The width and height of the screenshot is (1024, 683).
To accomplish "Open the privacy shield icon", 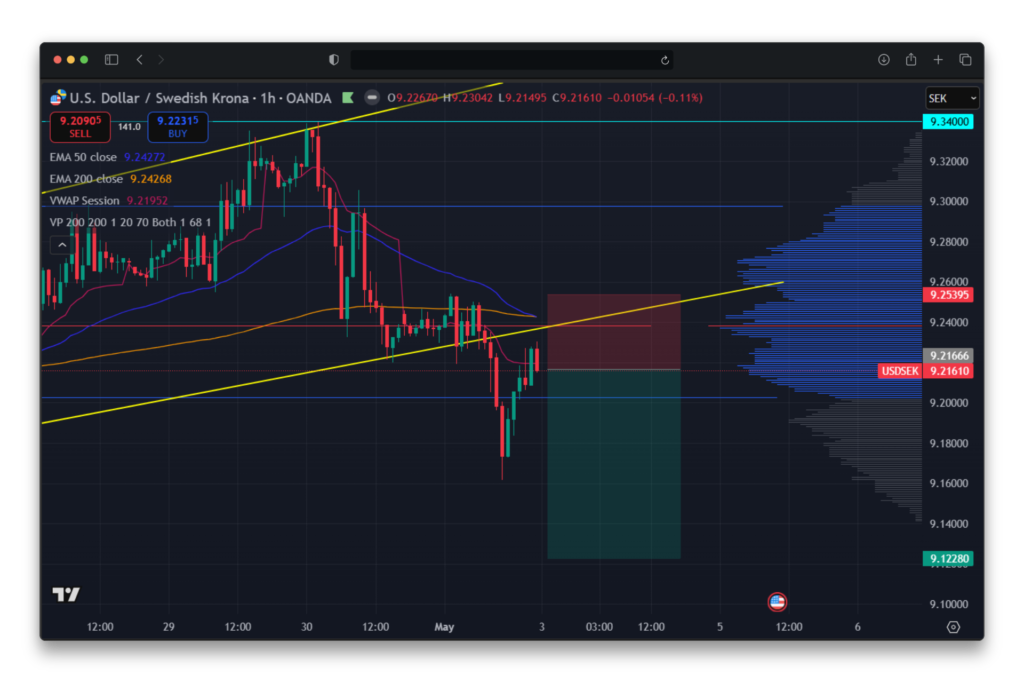I will click(x=334, y=59).
